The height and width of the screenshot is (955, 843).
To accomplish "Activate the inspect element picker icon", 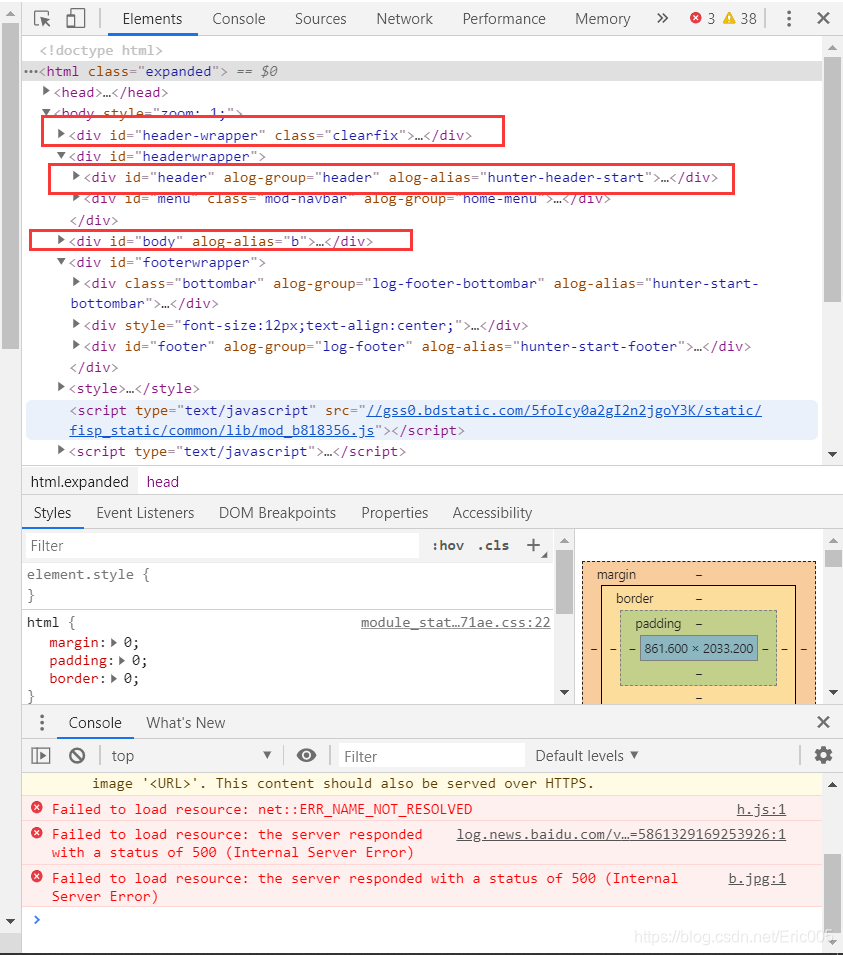I will tap(42, 19).
